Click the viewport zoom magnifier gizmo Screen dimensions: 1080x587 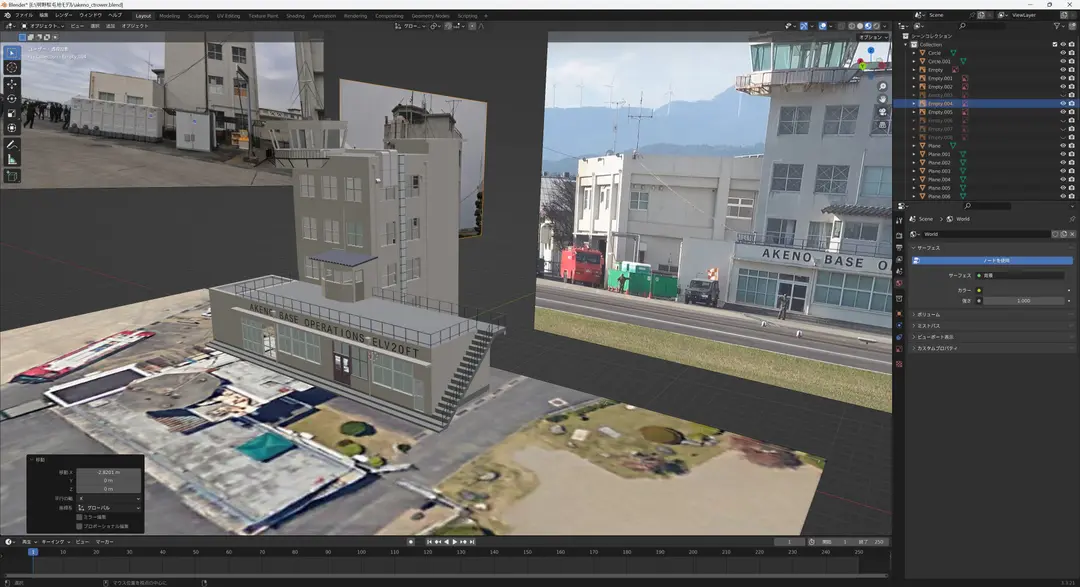click(x=882, y=87)
